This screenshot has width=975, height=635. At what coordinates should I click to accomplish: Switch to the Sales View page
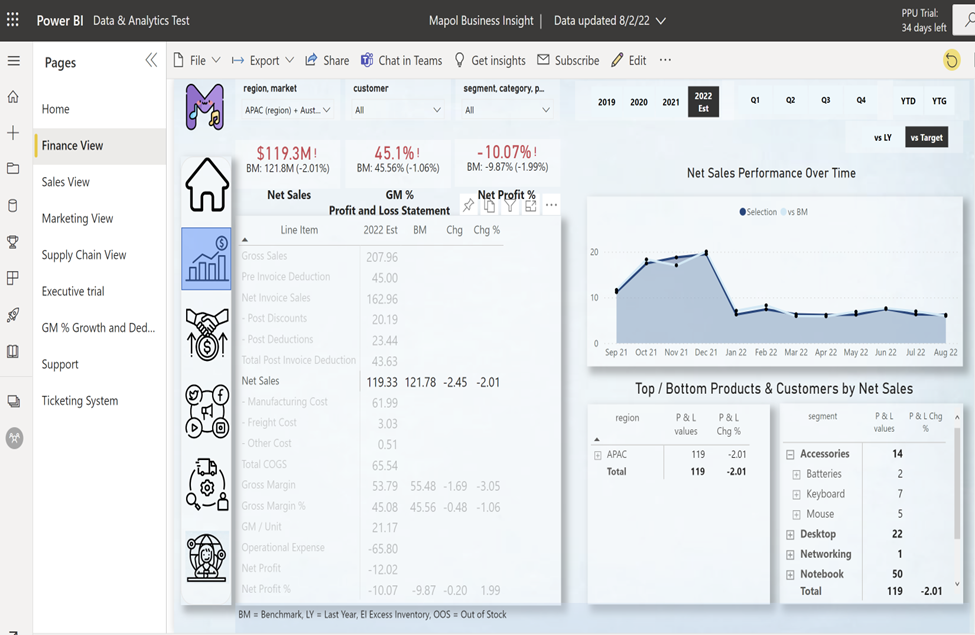(x=65, y=181)
